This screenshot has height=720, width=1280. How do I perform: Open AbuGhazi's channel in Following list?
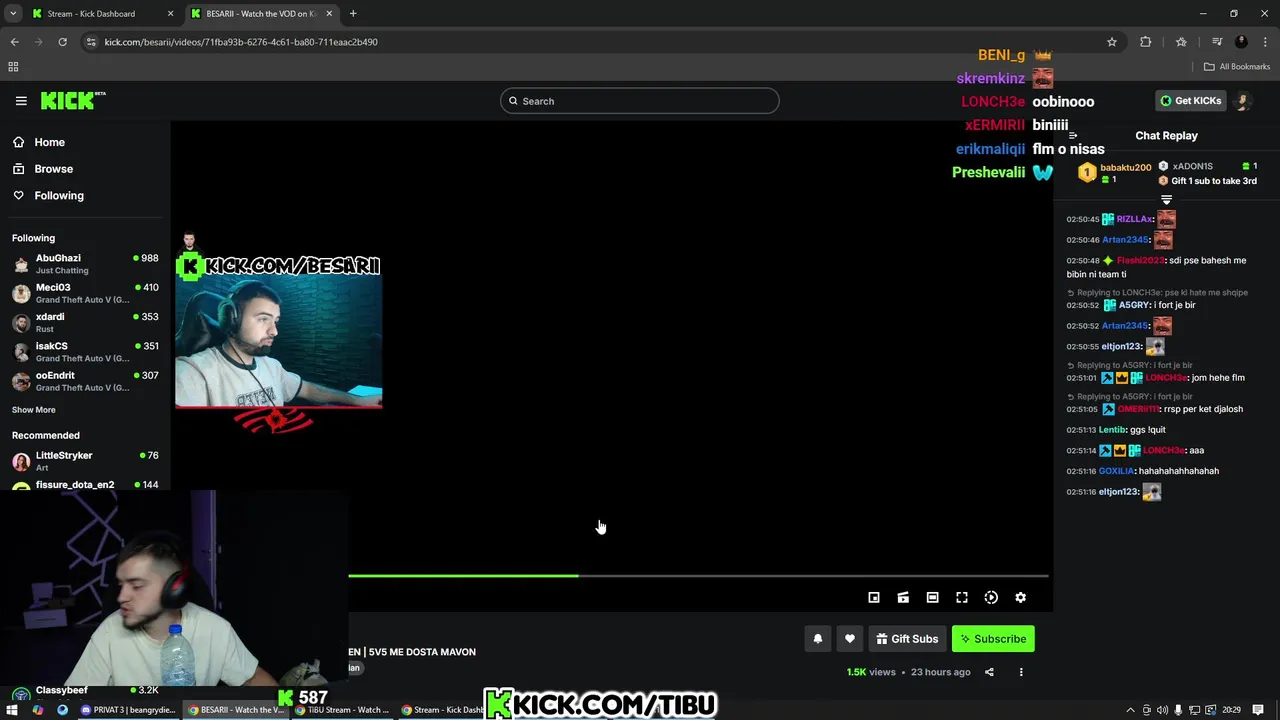pos(85,264)
